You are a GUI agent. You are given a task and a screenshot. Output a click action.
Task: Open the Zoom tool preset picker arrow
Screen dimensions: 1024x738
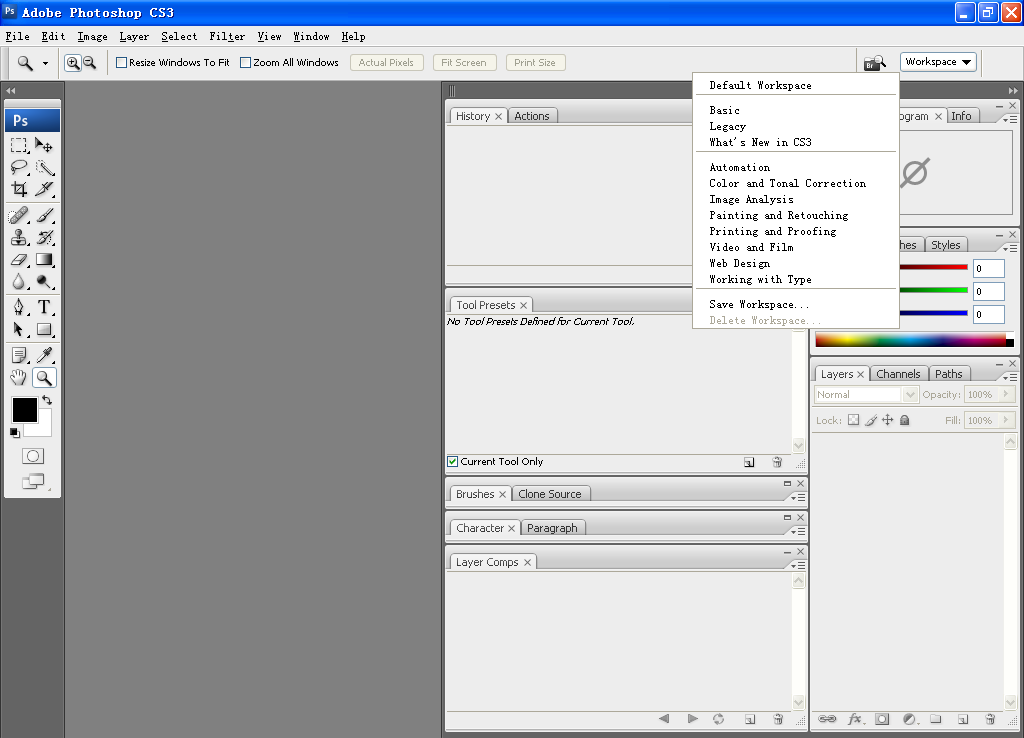pyautogui.click(x=45, y=63)
